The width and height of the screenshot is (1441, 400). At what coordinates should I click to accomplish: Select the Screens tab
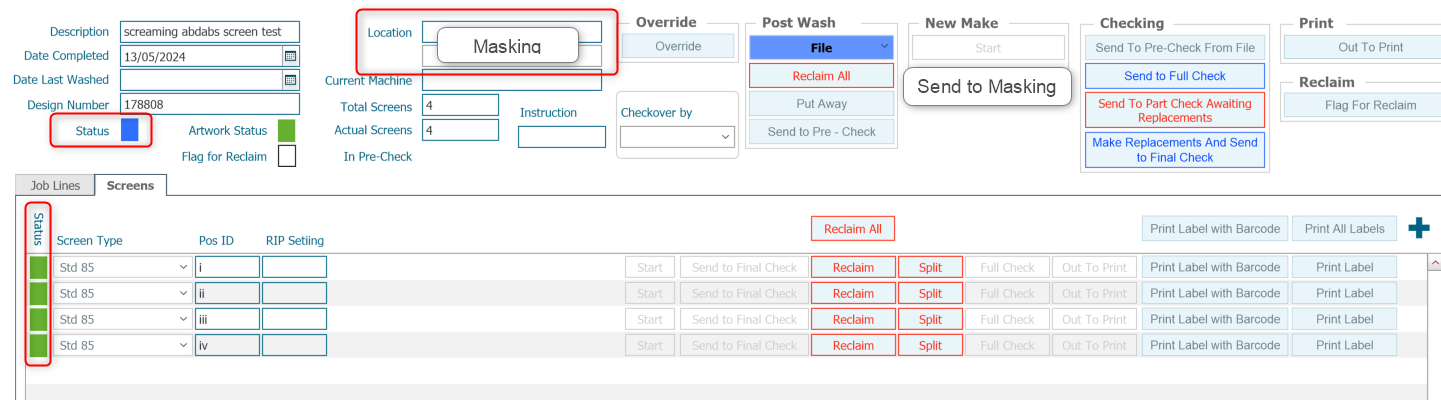[x=131, y=185]
